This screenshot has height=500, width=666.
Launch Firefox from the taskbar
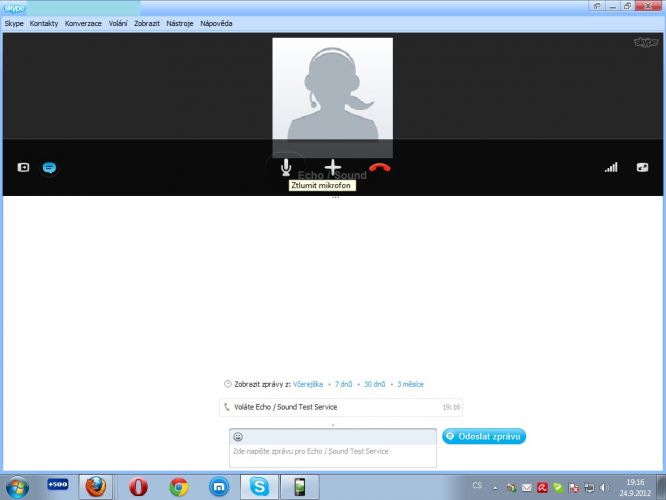tap(96, 487)
